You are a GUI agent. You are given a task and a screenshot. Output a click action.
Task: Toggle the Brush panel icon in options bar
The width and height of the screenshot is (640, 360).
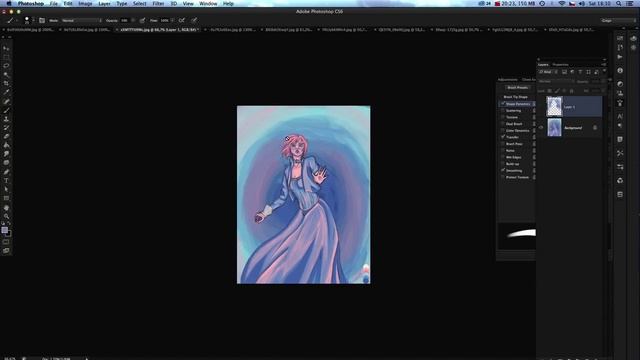click(42, 20)
